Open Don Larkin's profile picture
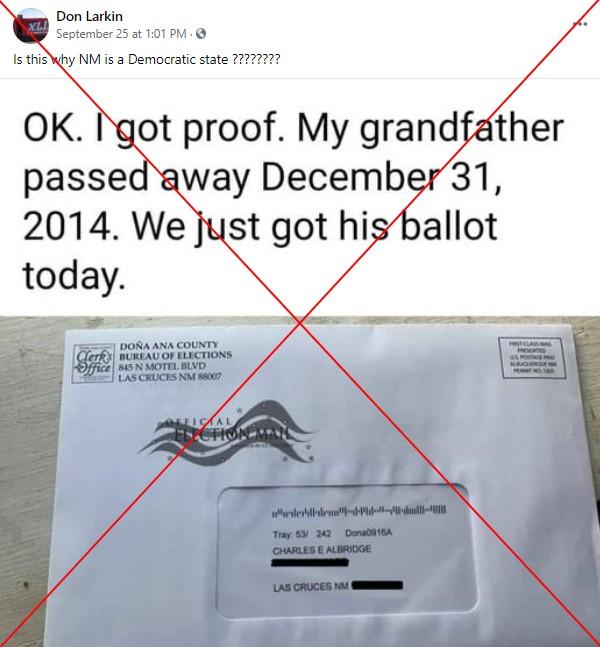Viewport: 600px width, 647px height. click(x=31, y=26)
